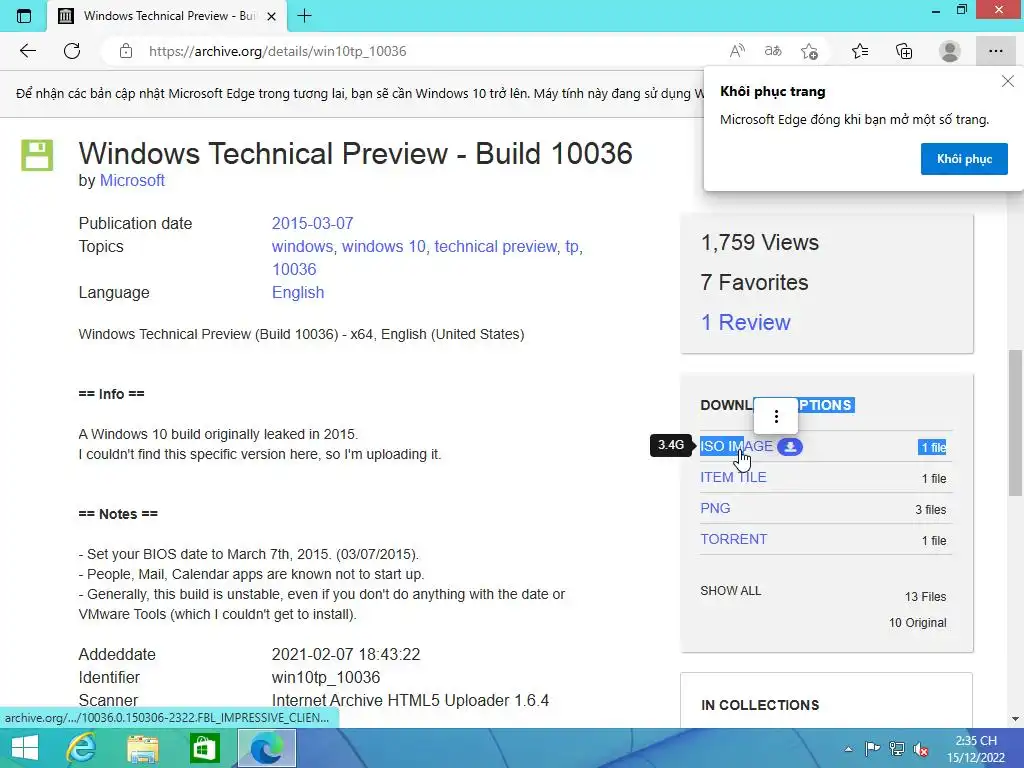
Task: Click the win10tp_10036 identifier value
Action: click(x=326, y=677)
